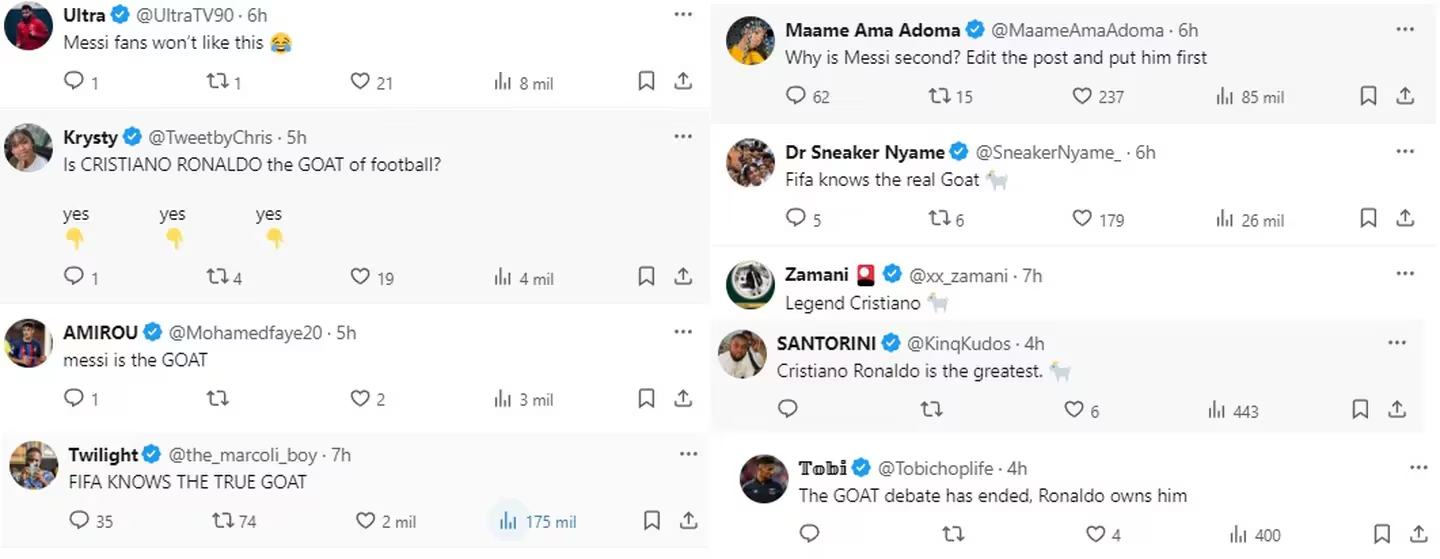
Task: Bookmark Dr Sneaker Nyame's tweet
Action: (x=1369, y=219)
